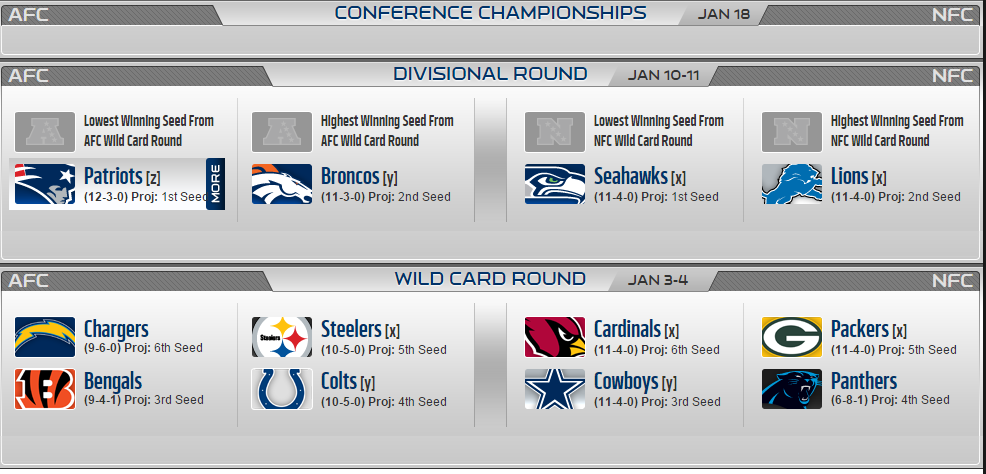
Task: Click the Panthers team logo
Action: pos(791,389)
